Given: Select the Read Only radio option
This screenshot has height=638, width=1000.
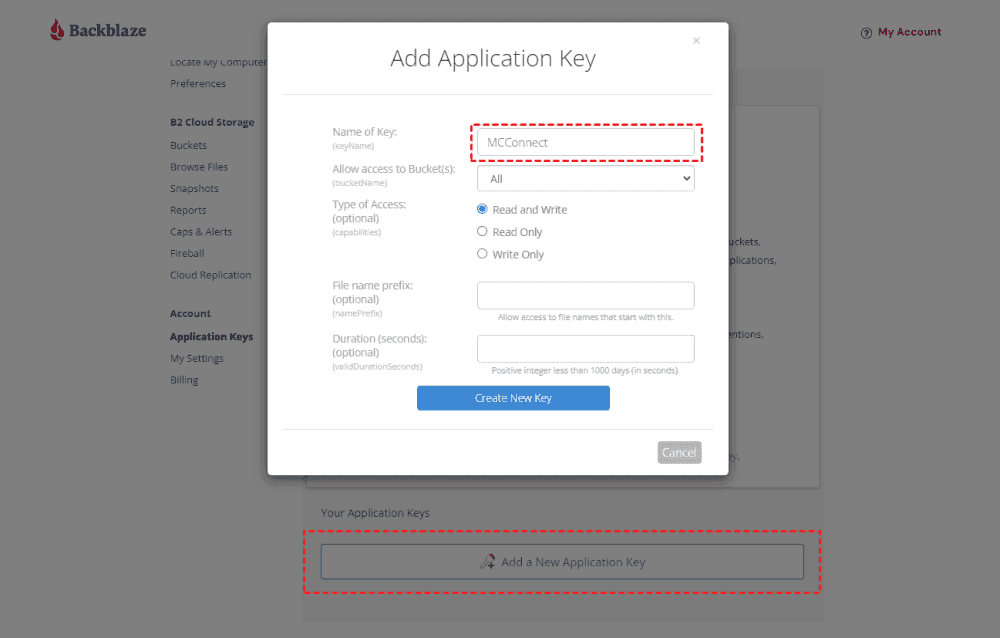Looking at the screenshot, I should (482, 231).
